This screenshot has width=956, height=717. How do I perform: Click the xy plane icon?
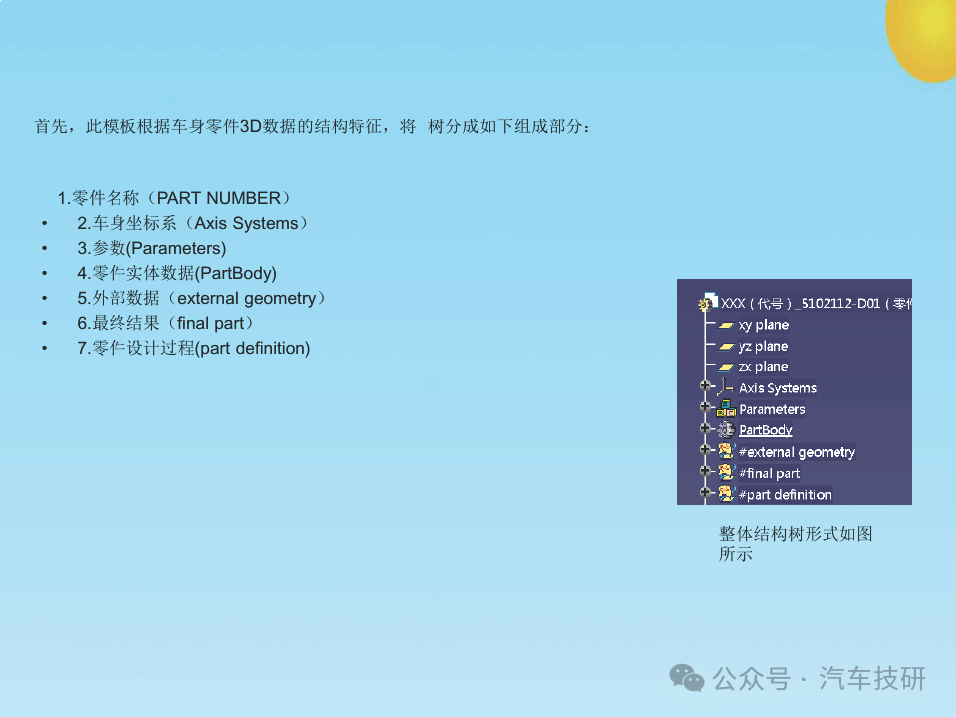[x=726, y=326]
